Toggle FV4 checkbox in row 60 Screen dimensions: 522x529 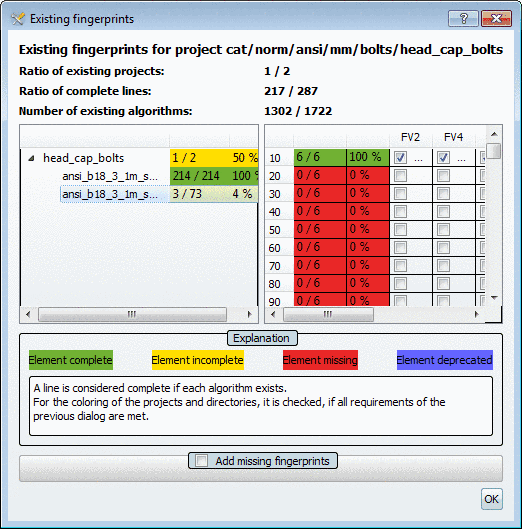point(443,247)
